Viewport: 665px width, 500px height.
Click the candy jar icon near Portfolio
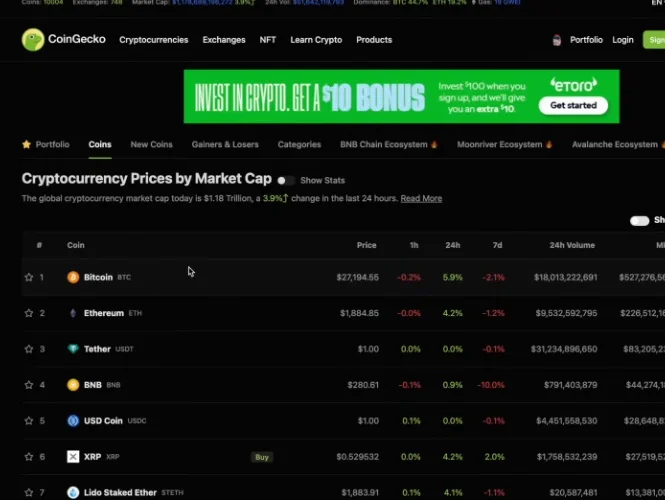557,40
